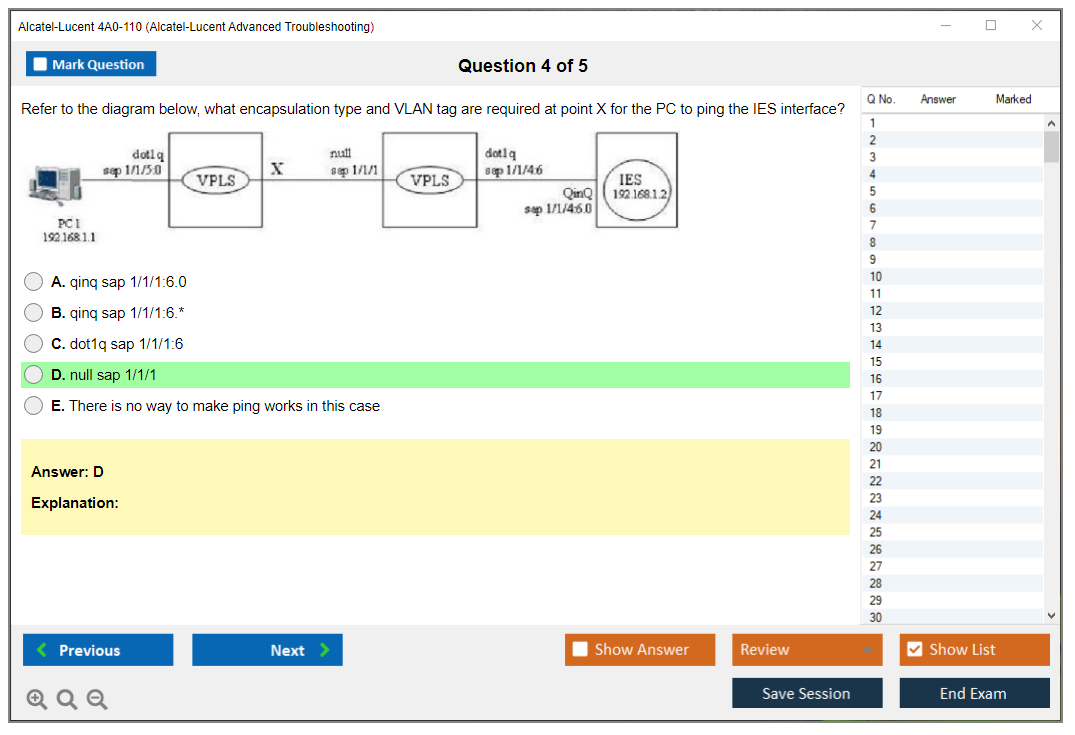Image resolution: width=1075 pixels, height=735 pixels.
Task: Click the Save Session button
Action: coord(807,693)
